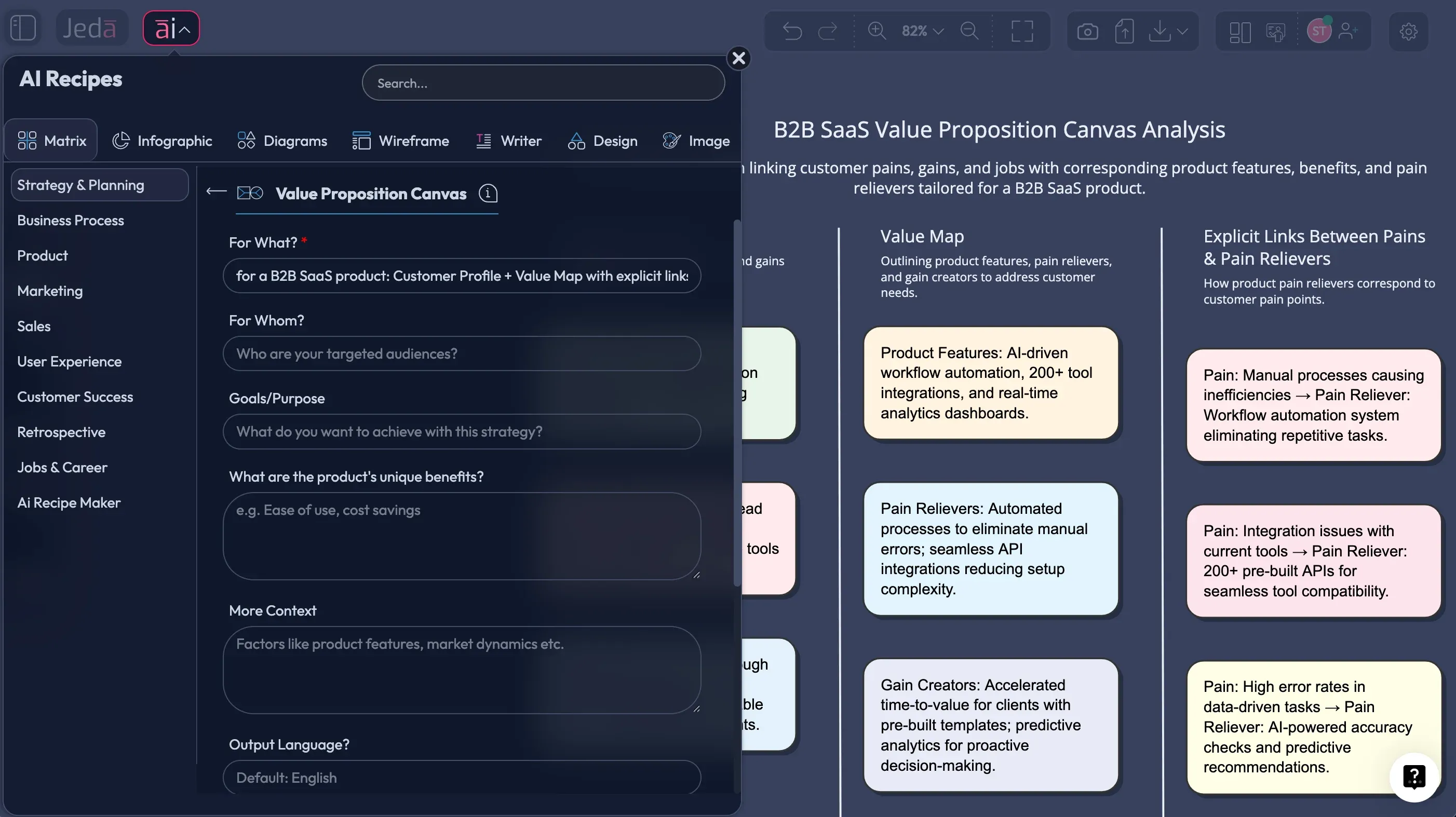Zoom out with the magnifier minus icon
The height and width of the screenshot is (817, 1456).
[x=969, y=31]
